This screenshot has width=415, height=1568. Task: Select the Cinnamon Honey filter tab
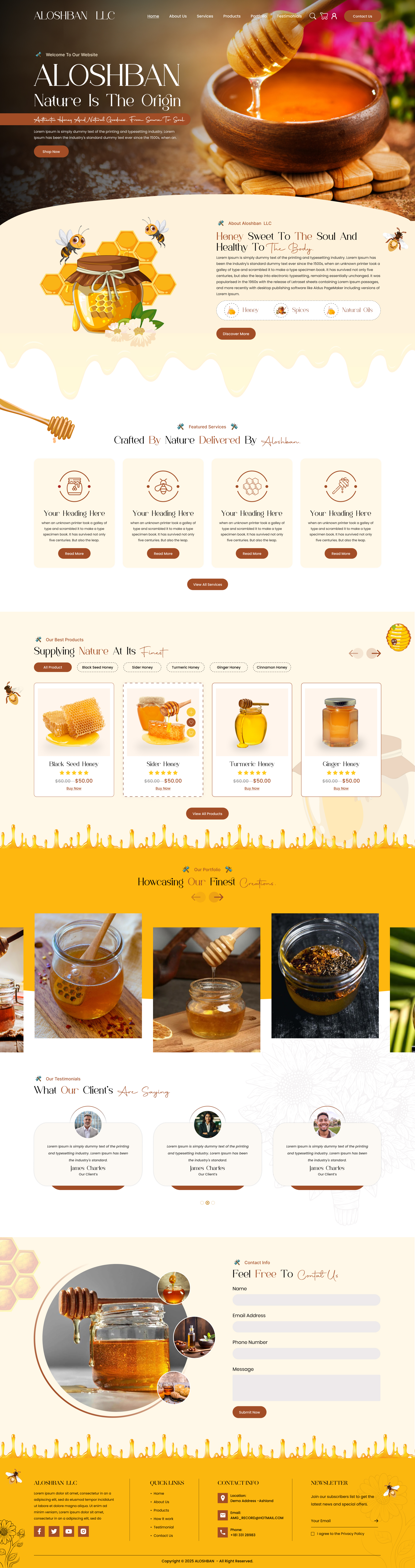point(272,667)
